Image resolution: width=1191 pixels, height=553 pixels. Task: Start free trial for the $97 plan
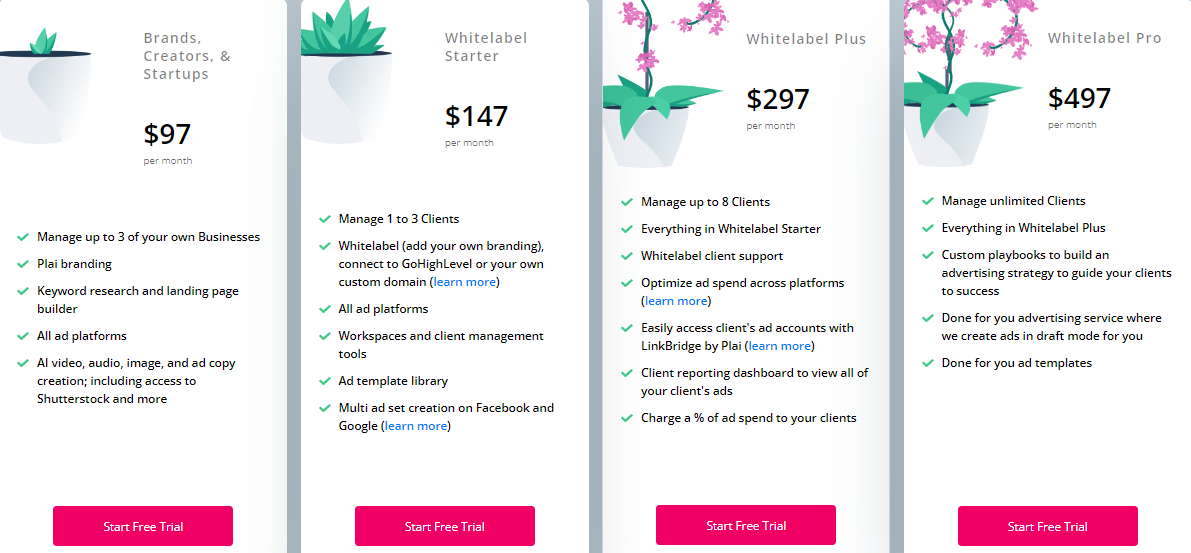pos(143,526)
